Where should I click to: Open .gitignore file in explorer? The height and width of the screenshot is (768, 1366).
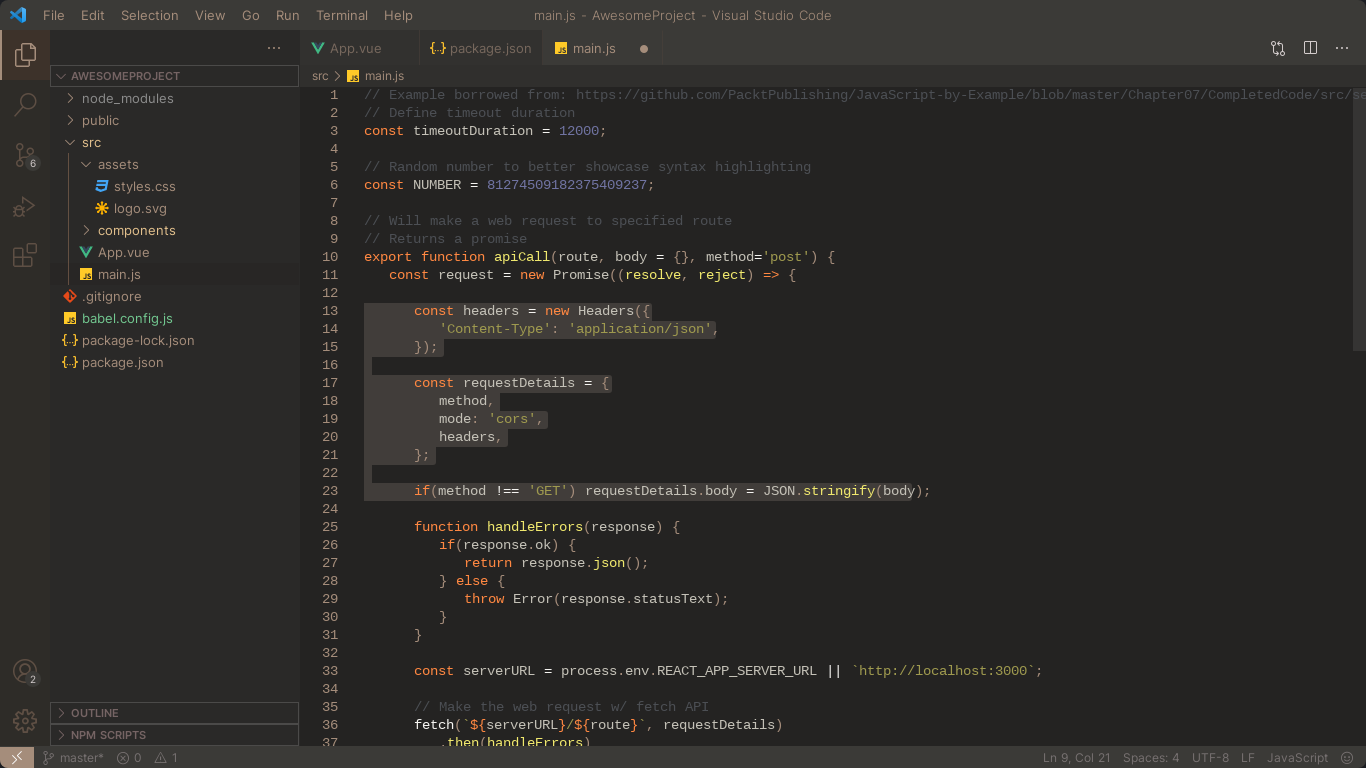[175, 296]
